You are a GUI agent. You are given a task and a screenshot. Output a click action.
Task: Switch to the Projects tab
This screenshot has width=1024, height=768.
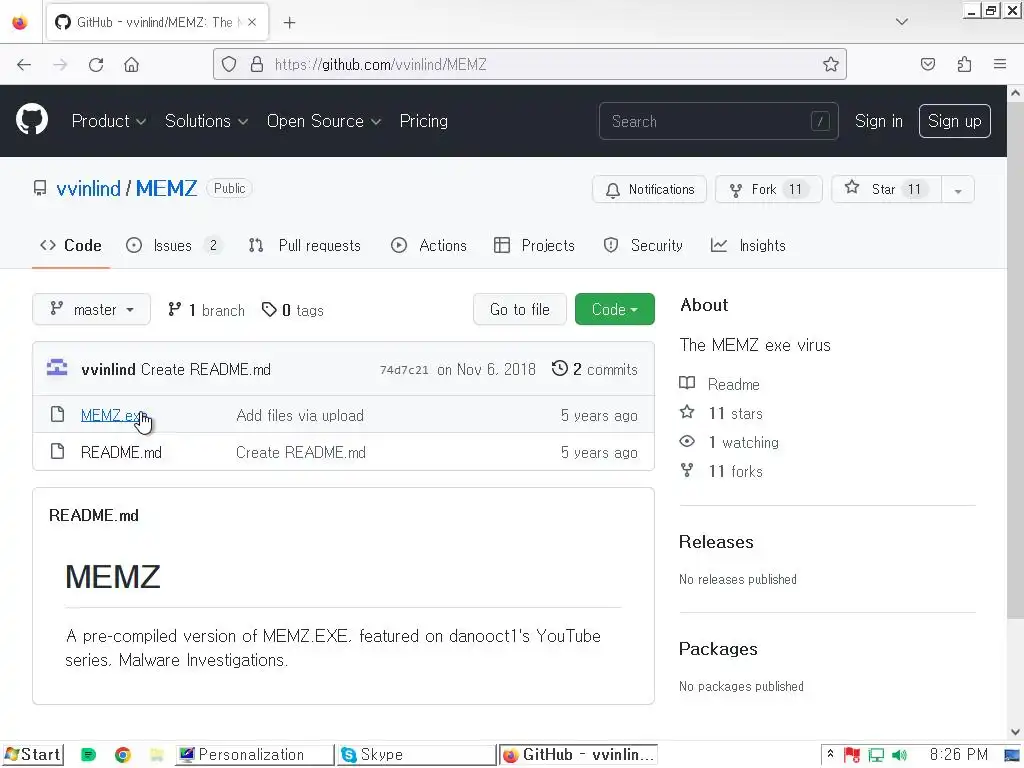(534, 246)
